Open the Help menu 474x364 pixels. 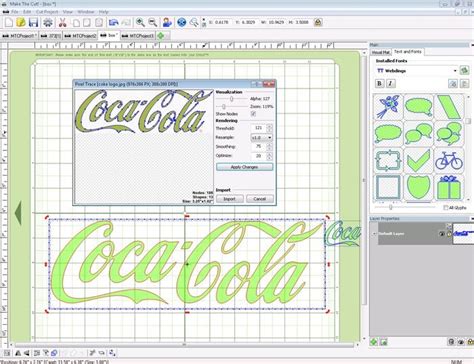pyautogui.click(x=104, y=12)
